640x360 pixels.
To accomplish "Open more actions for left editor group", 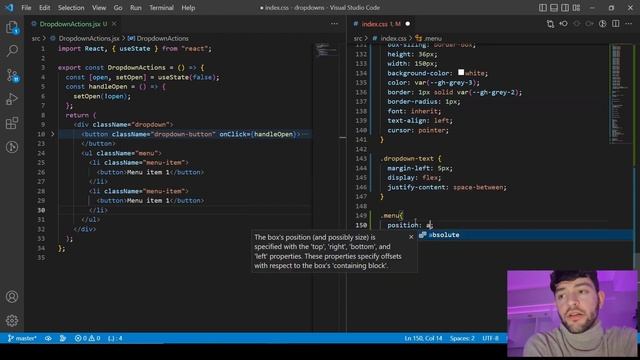I will point(334,24).
